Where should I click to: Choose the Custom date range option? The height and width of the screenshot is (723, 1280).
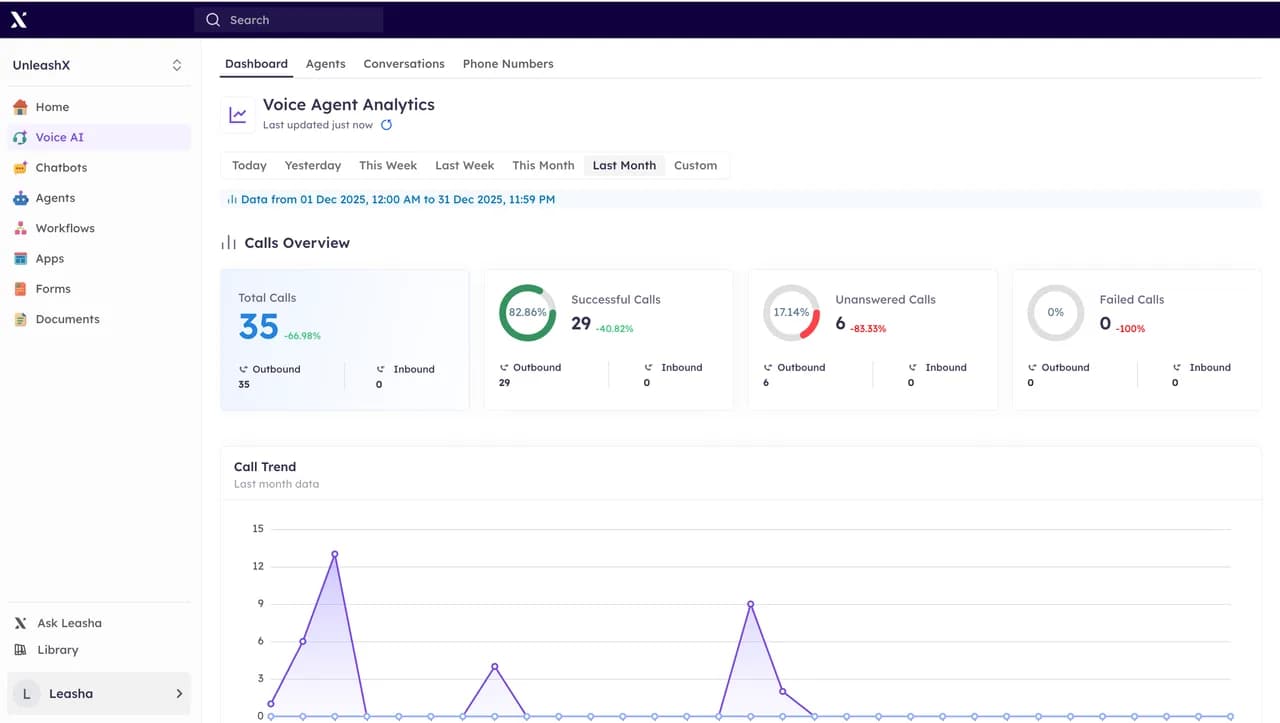[695, 166]
